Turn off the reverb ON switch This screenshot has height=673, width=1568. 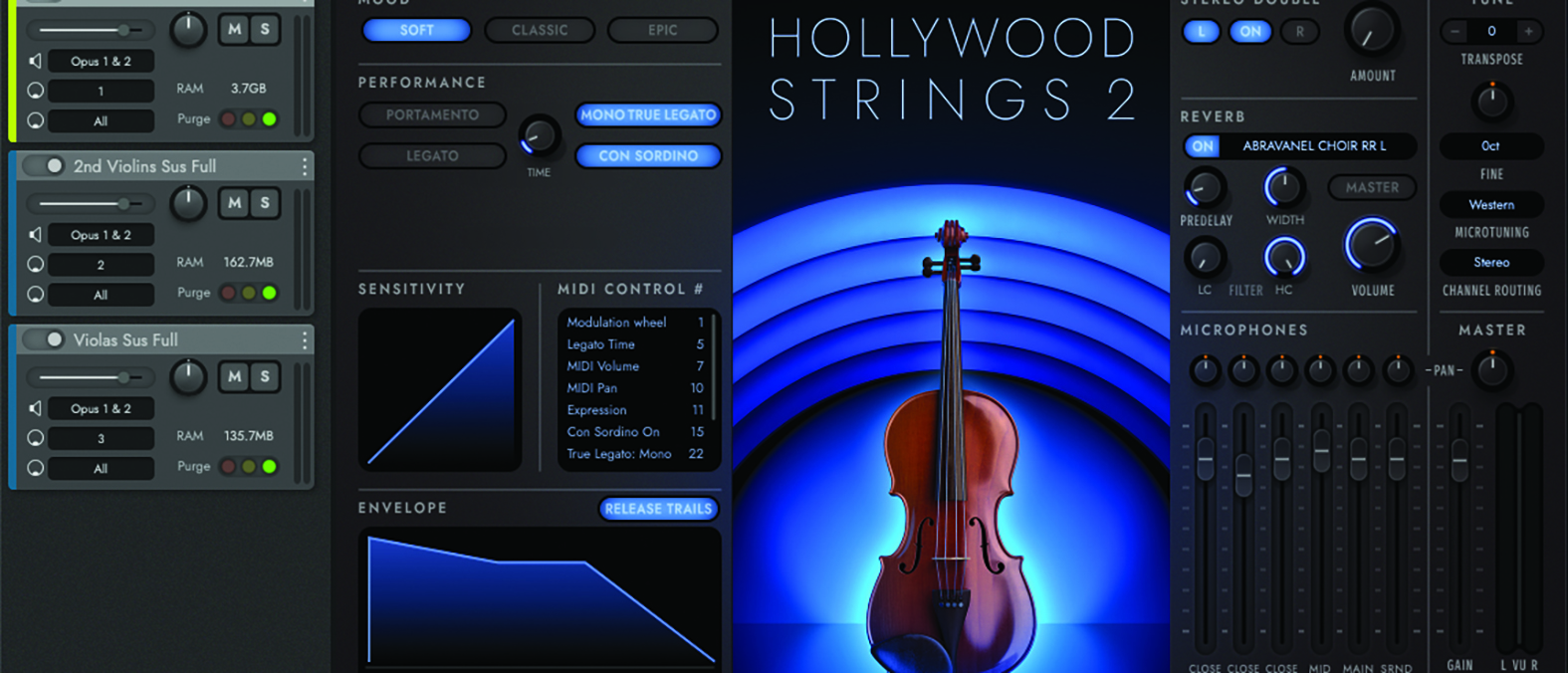(x=1203, y=146)
